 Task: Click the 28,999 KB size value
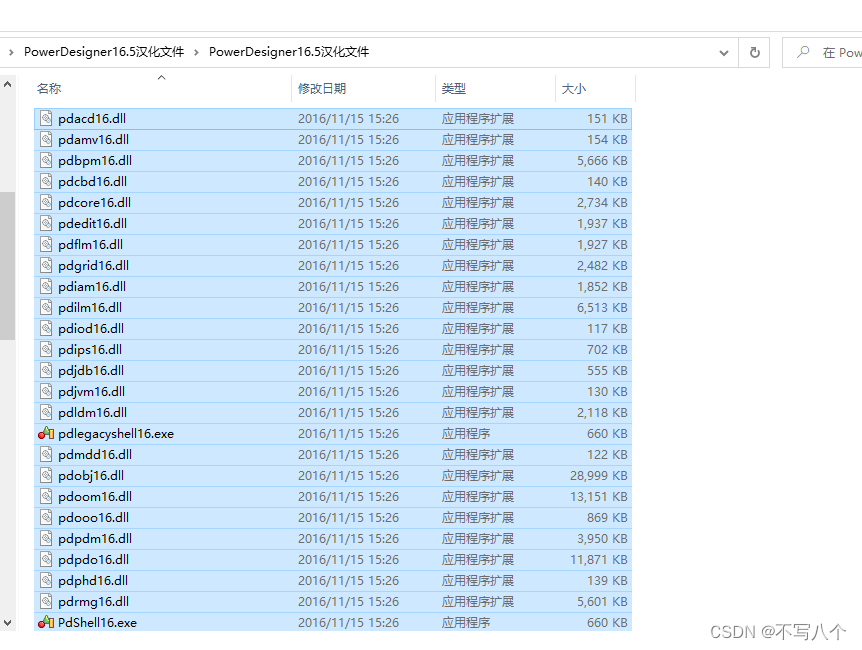click(x=598, y=475)
